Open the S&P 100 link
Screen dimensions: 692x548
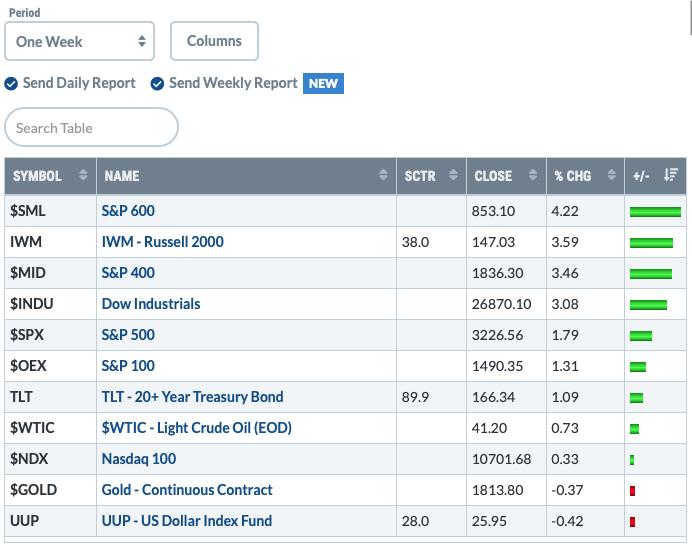click(x=128, y=366)
